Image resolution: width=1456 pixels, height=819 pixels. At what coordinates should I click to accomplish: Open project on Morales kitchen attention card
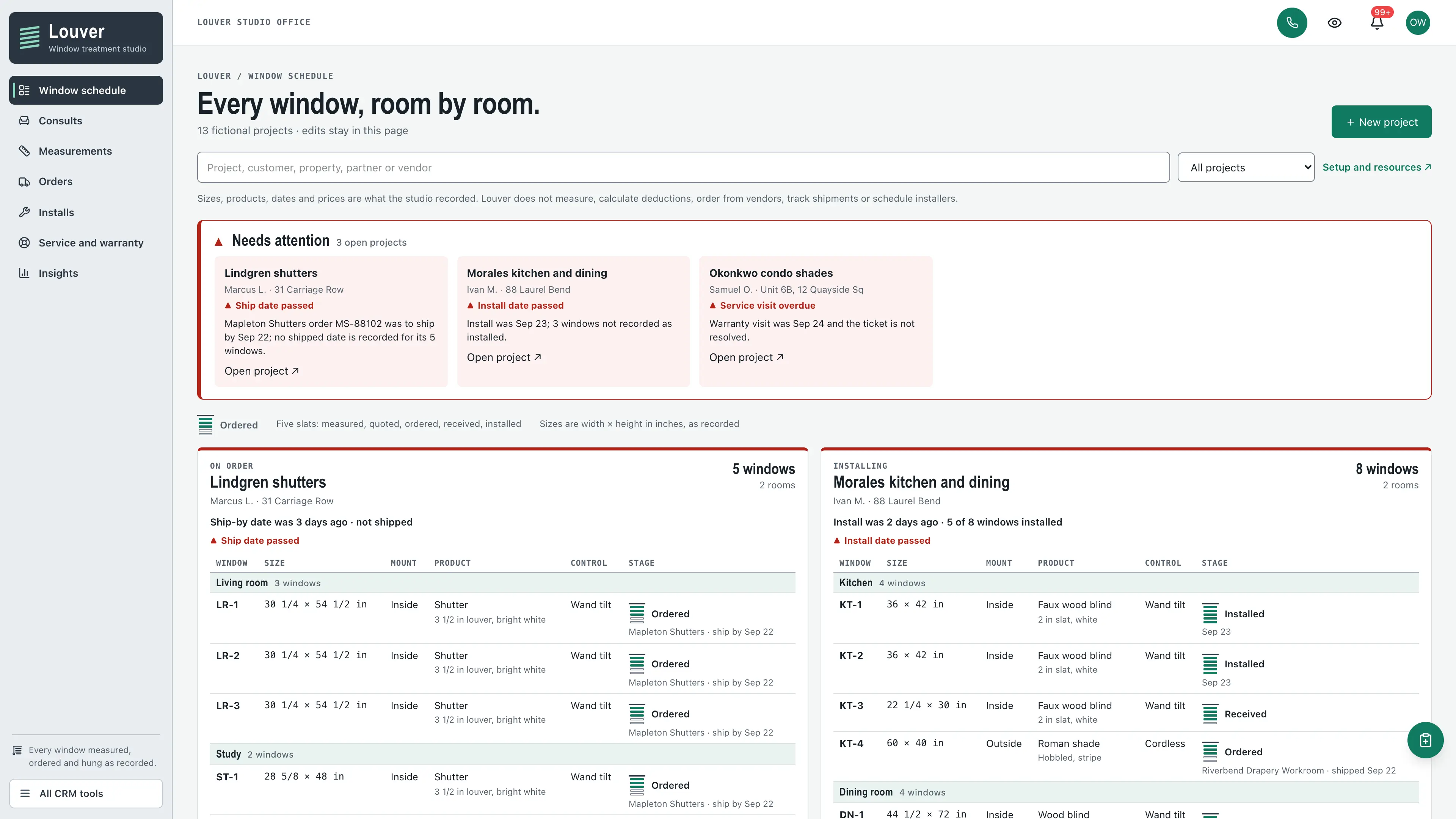[504, 357]
